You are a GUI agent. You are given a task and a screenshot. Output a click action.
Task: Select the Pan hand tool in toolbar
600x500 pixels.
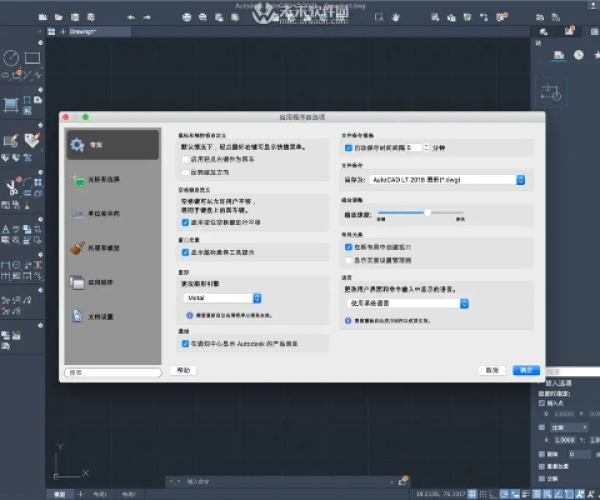click(395, 17)
